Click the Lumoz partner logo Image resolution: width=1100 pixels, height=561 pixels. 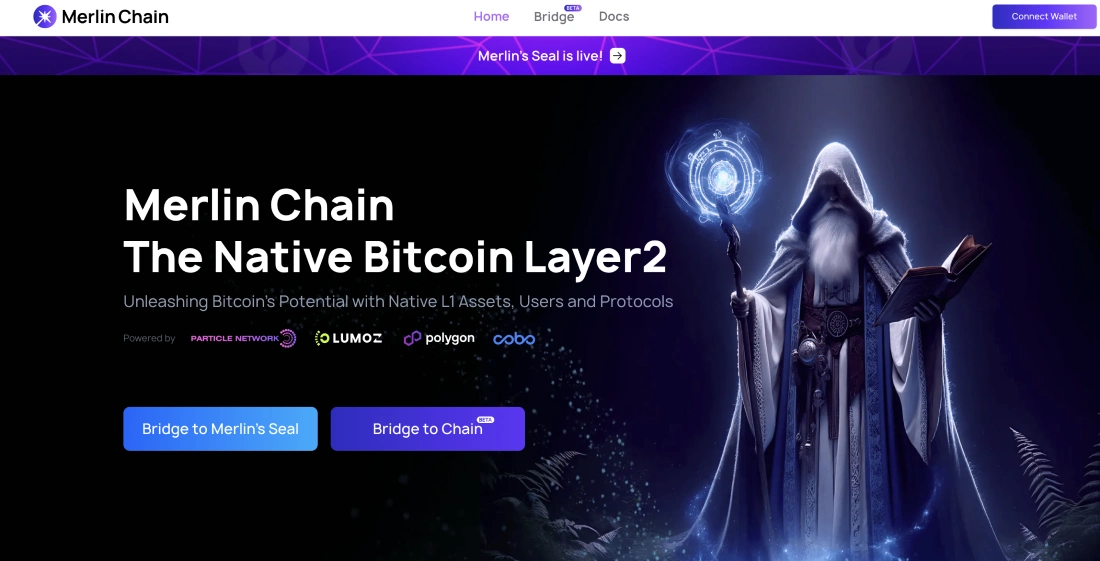click(349, 339)
